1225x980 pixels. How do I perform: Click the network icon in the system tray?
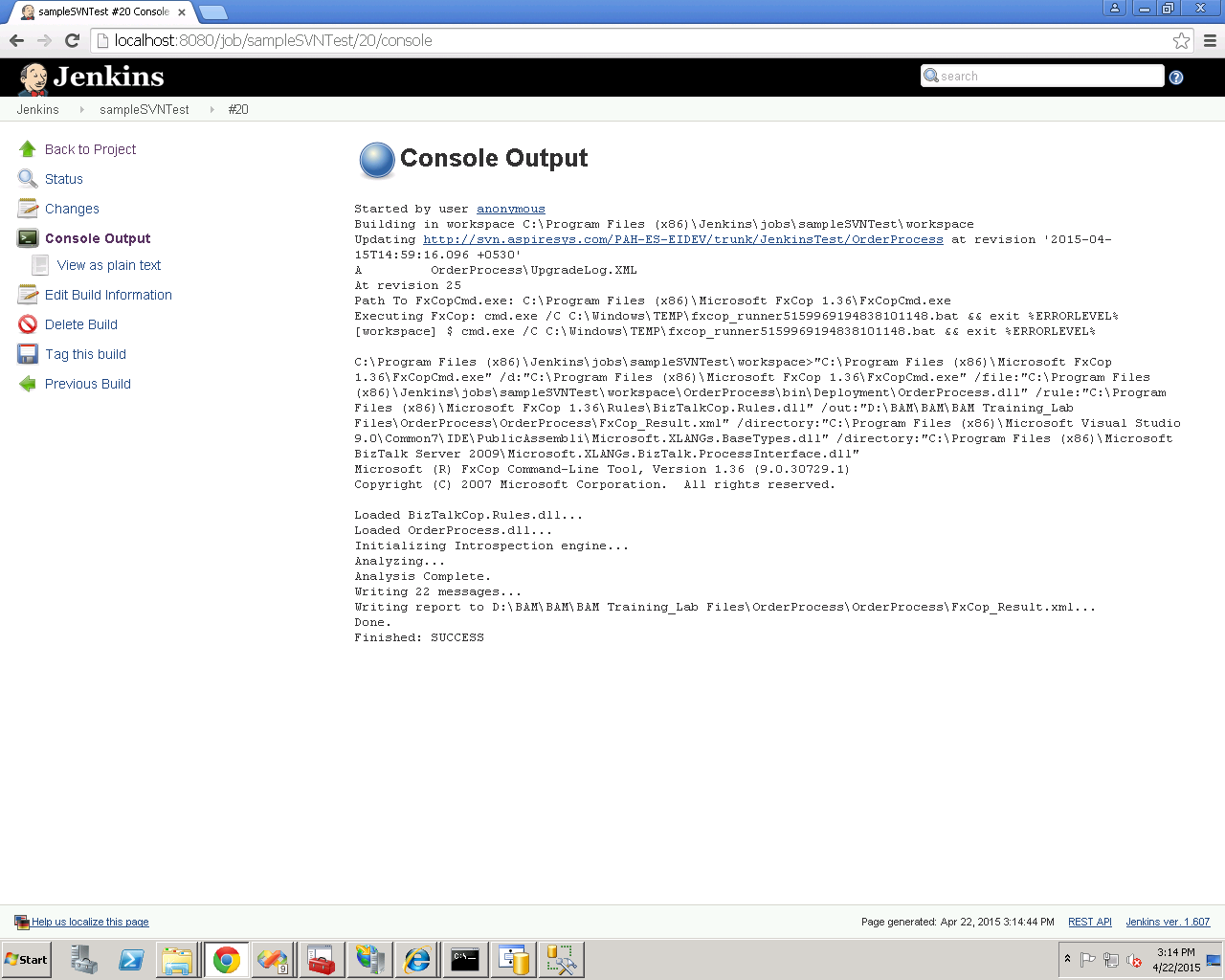1111,960
